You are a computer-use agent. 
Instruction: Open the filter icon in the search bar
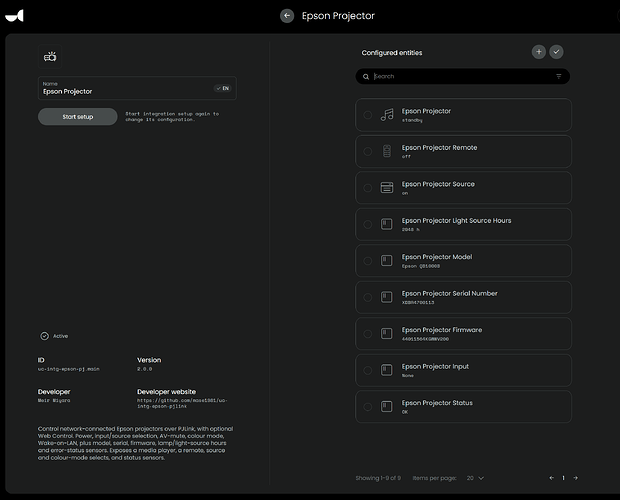click(559, 76)
